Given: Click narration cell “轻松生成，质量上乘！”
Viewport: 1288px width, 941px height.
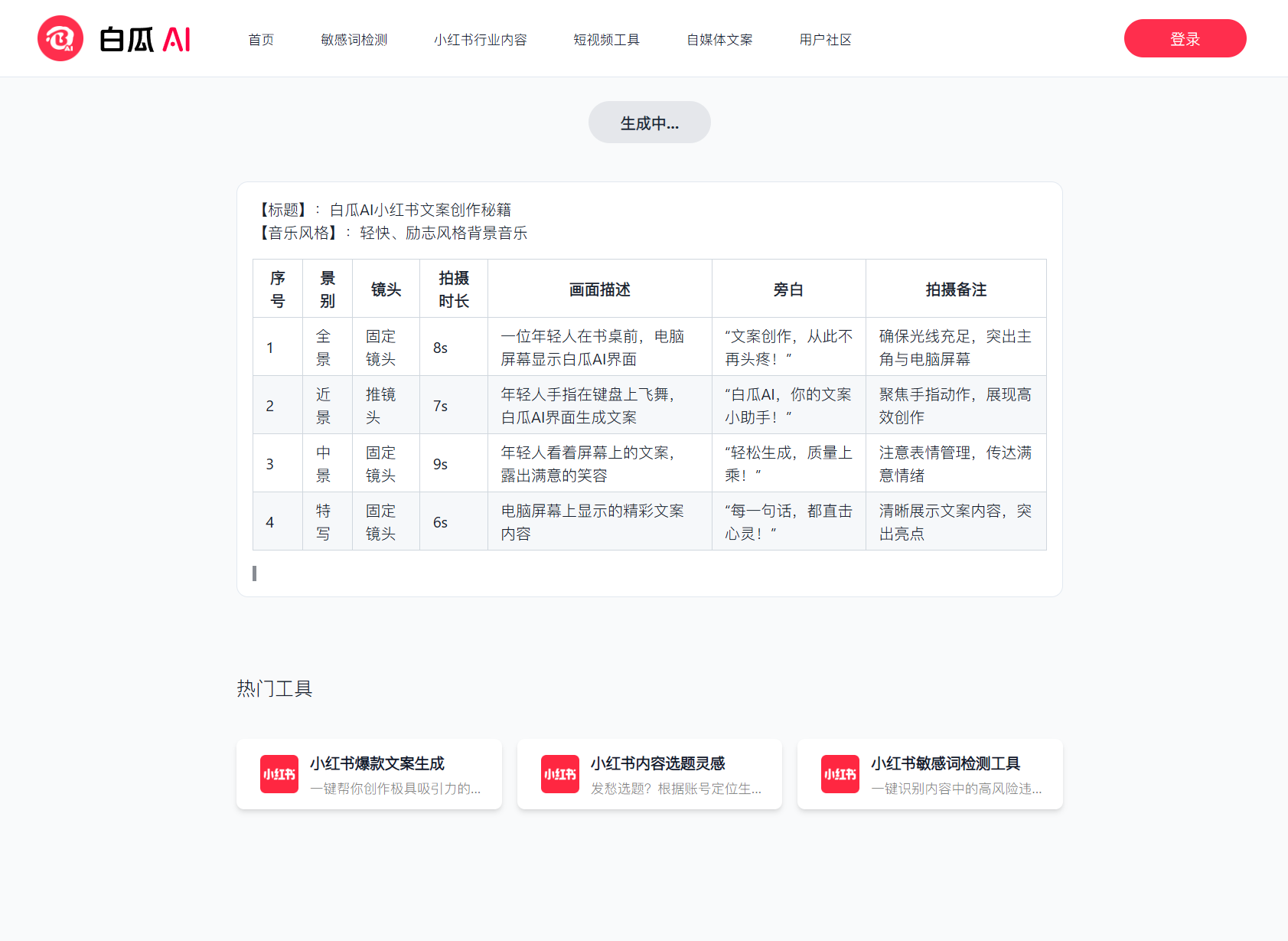Looking at the screenshot, I should click(789, 464).
